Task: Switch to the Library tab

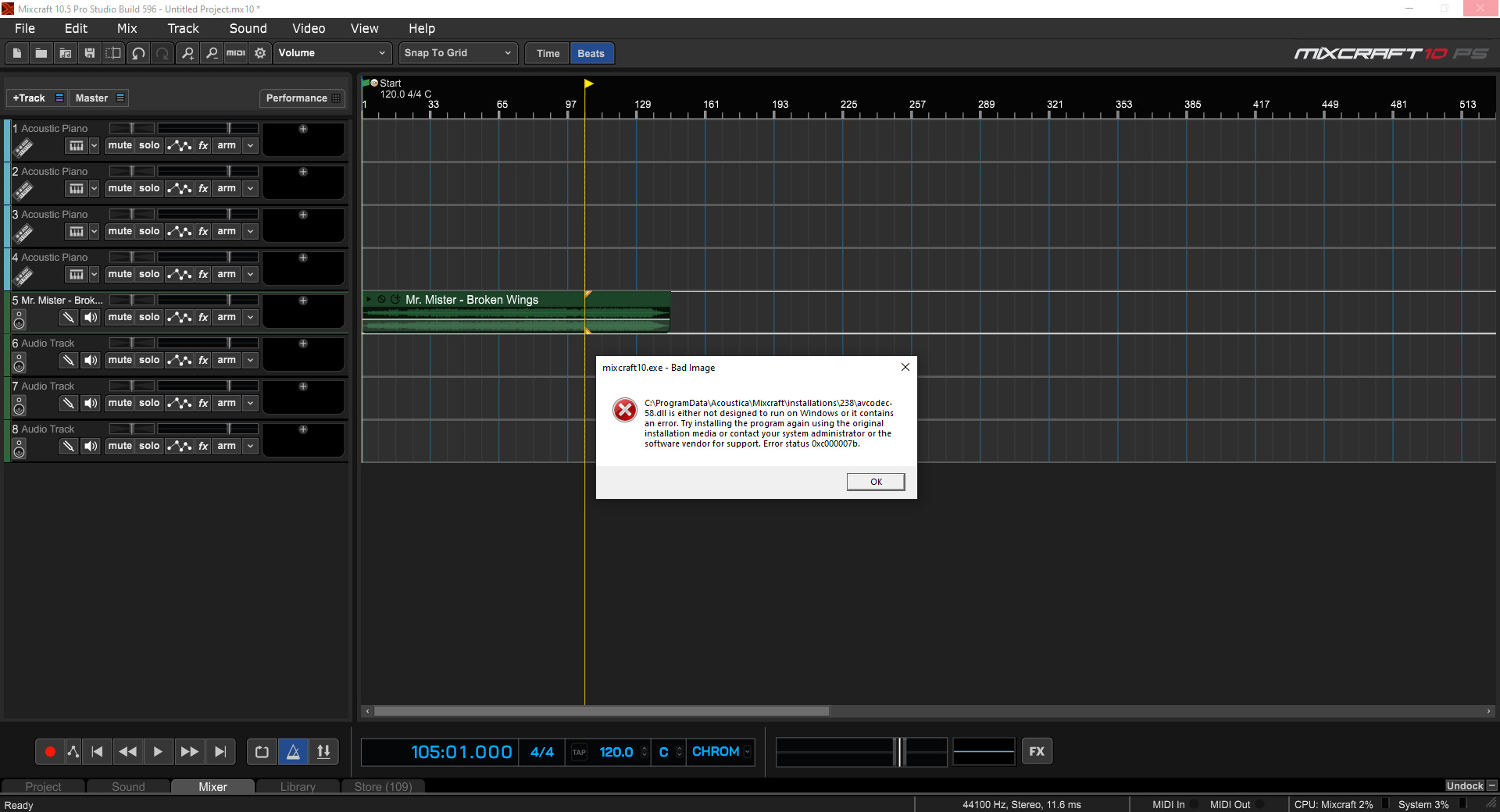Action: coord(298,786)
